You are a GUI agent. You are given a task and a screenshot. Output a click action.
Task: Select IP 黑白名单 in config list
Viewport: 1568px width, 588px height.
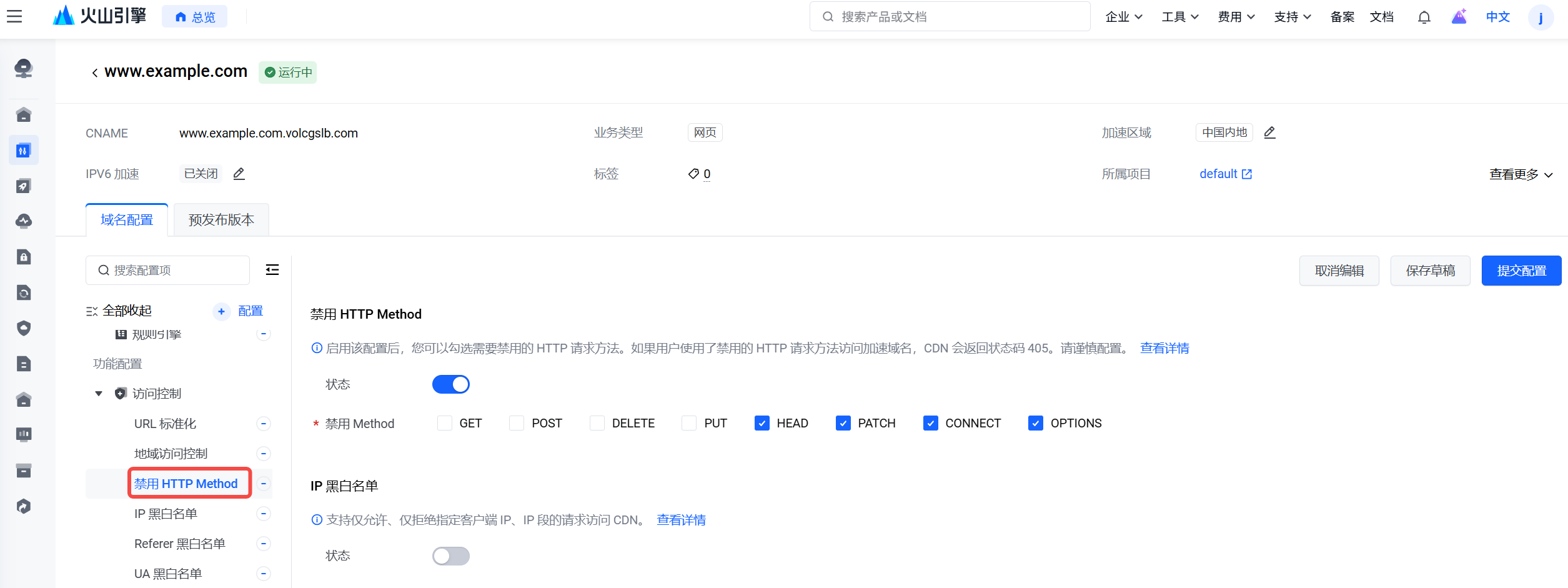point(166,514)
